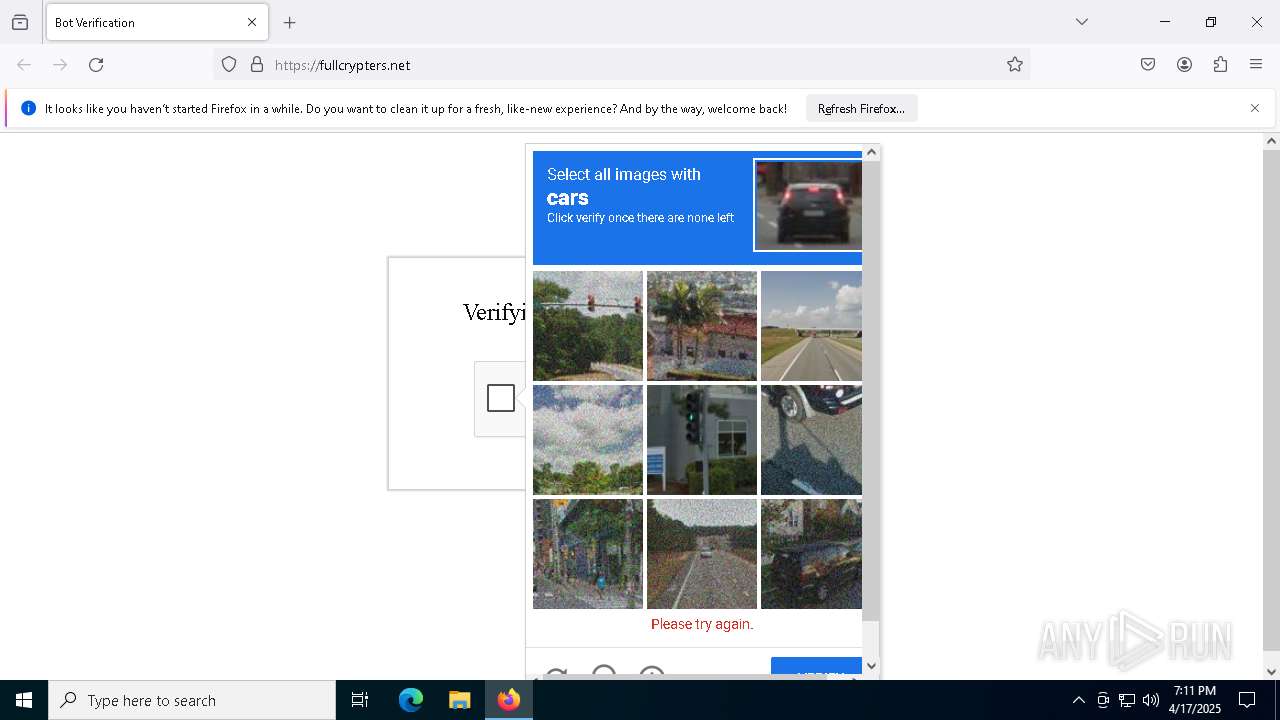This screenshot has width=1280, height=720.
Task: Click Refresh Firefox button
Action: pyautogui.click(x=861, y=108)
